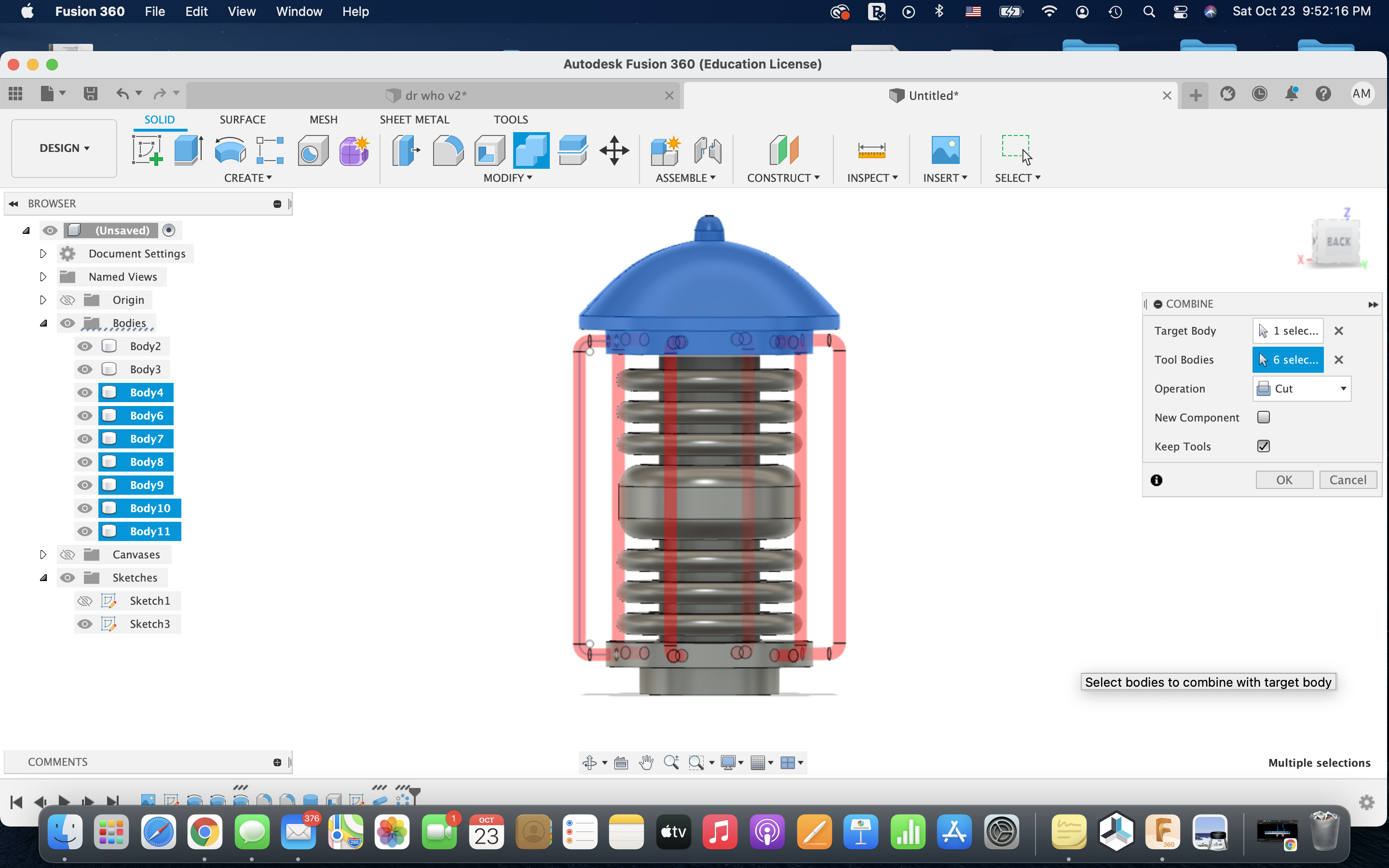1389x868 pixels.
Task: Toggle Keep Tools checkbox in Combine
Action: coord(1262,446)
